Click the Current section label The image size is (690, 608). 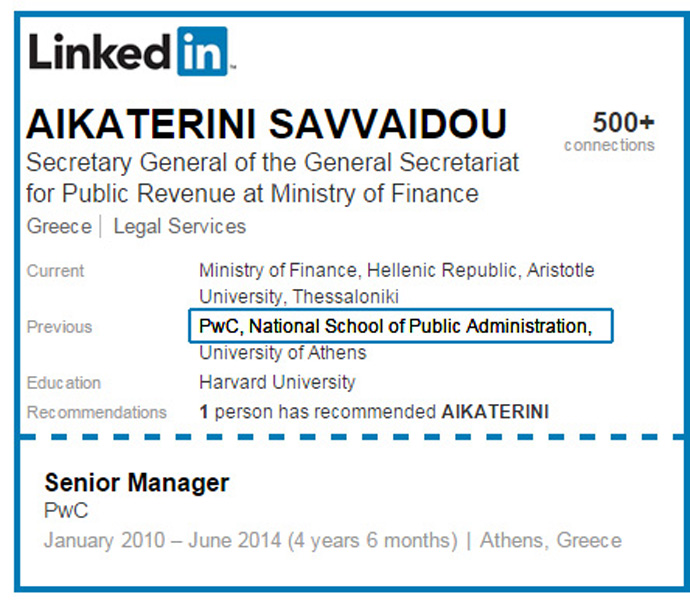click(x=55, y=271)
